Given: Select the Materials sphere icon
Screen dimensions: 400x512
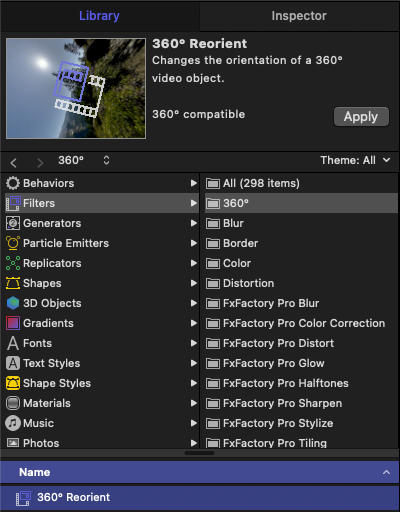Looking at the screenshot, I should click(13, 403).
